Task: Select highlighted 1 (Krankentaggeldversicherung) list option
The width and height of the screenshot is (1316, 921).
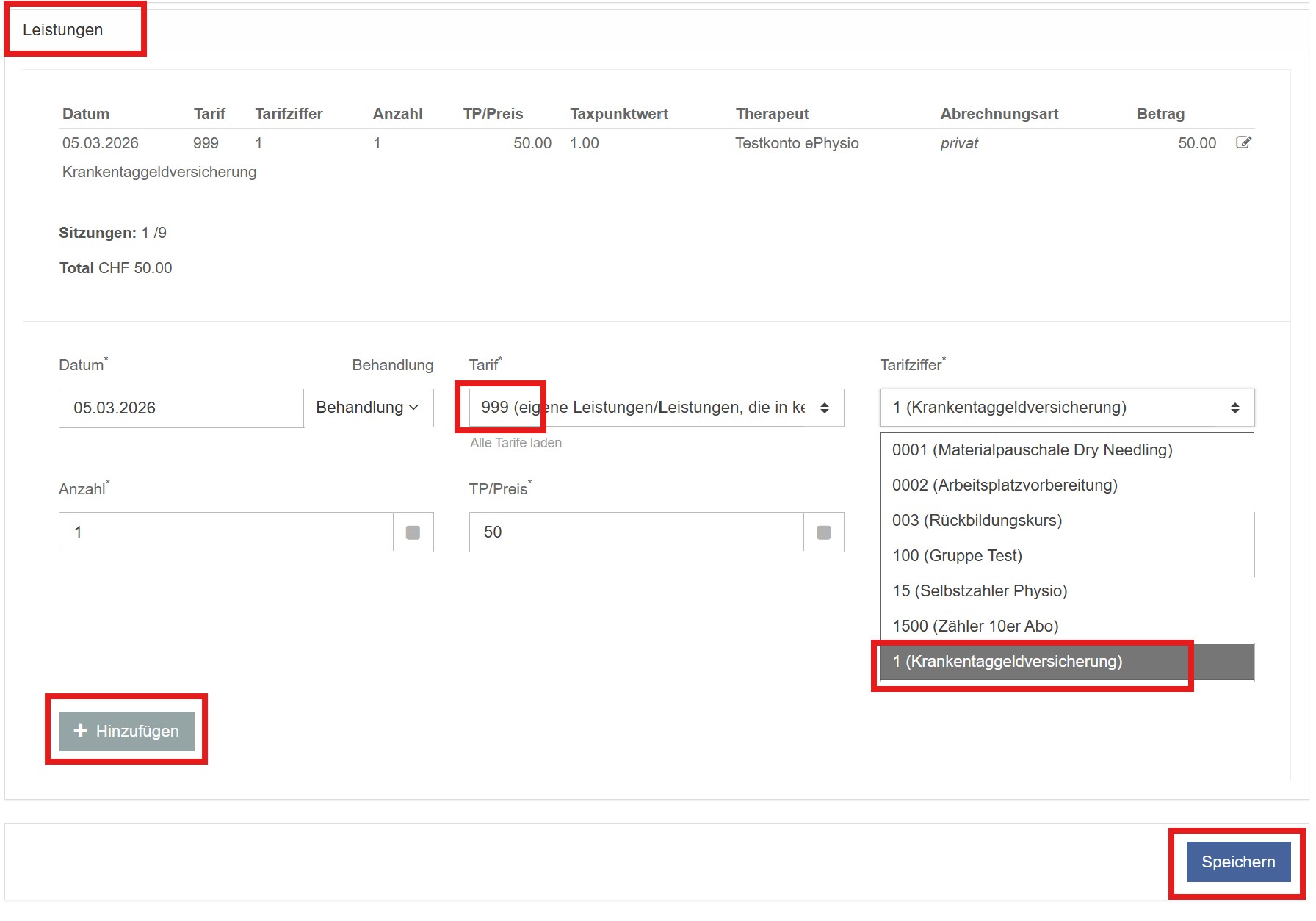Action: point(1007,662)
